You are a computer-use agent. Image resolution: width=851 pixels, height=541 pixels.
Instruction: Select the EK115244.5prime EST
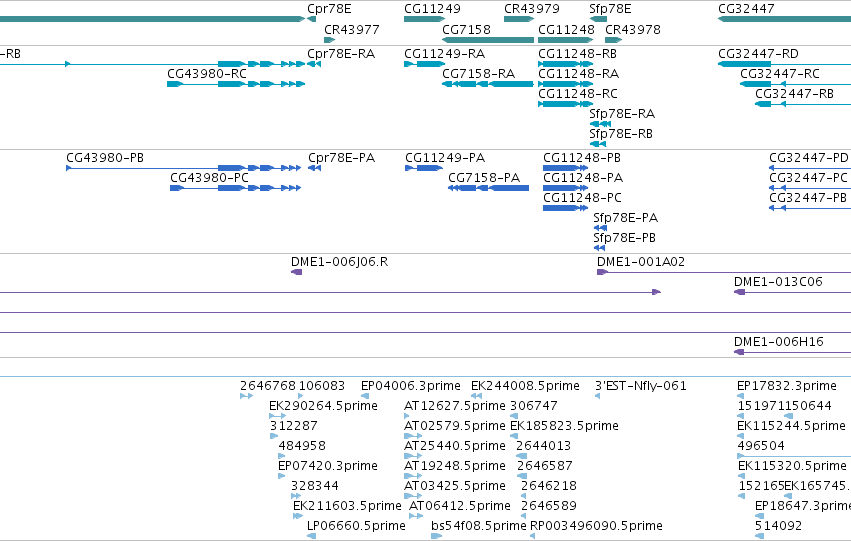[740, 436]
